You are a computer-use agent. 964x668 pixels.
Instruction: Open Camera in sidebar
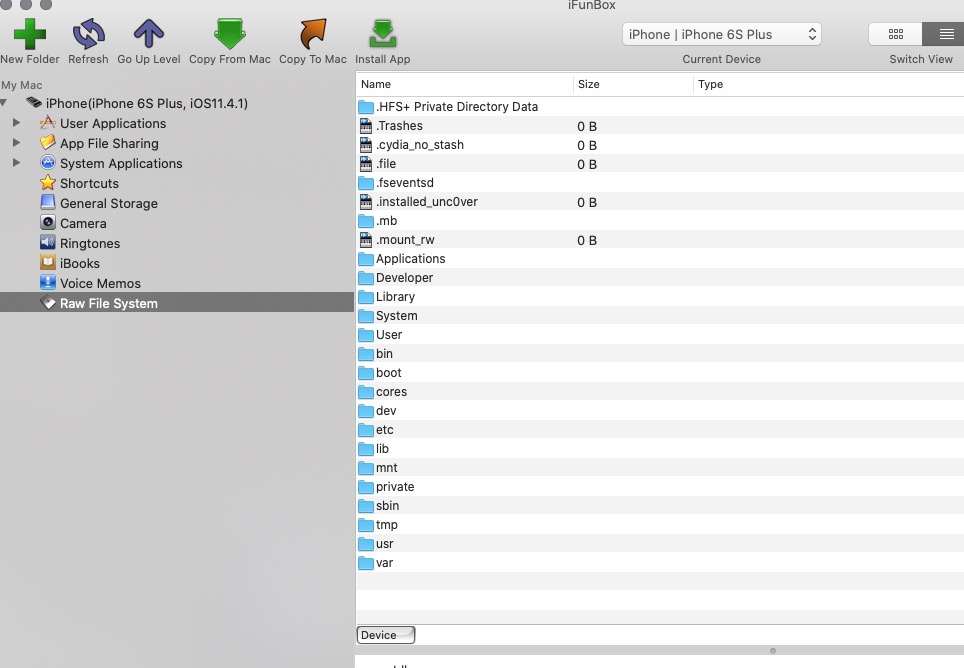(x=83, y=223)
